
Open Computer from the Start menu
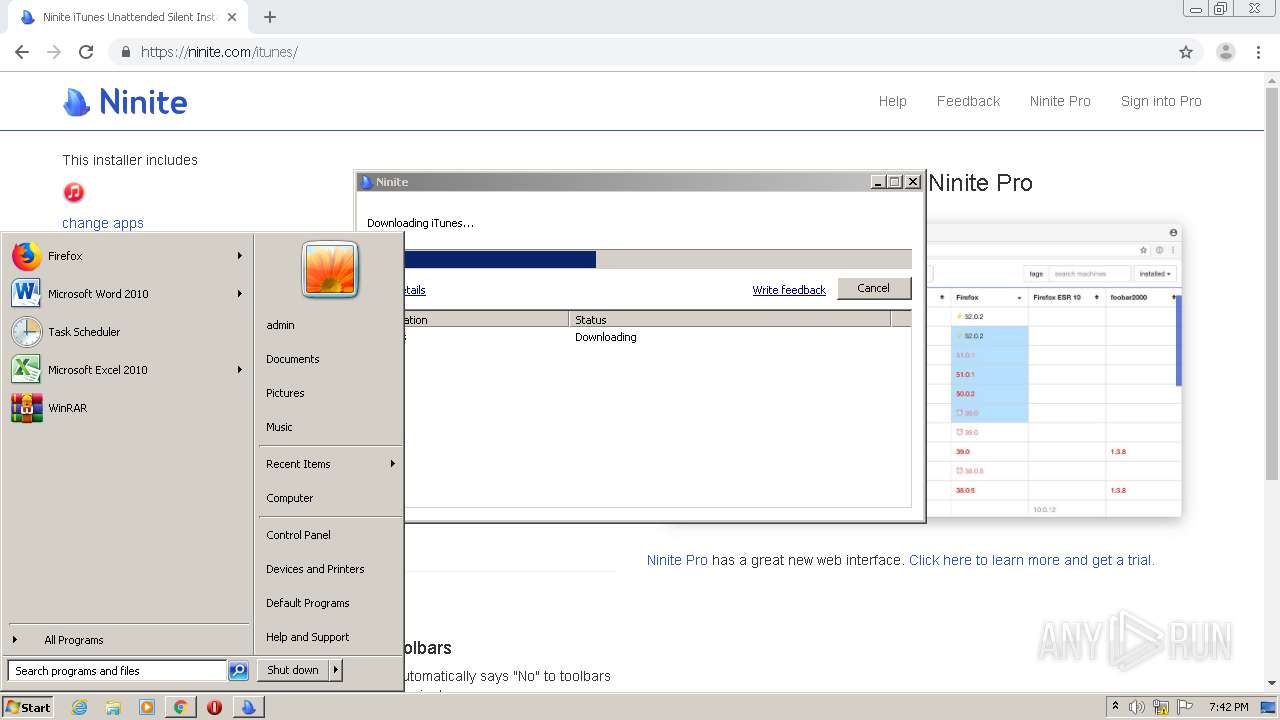pyautogui.click(x=290, y=498)
